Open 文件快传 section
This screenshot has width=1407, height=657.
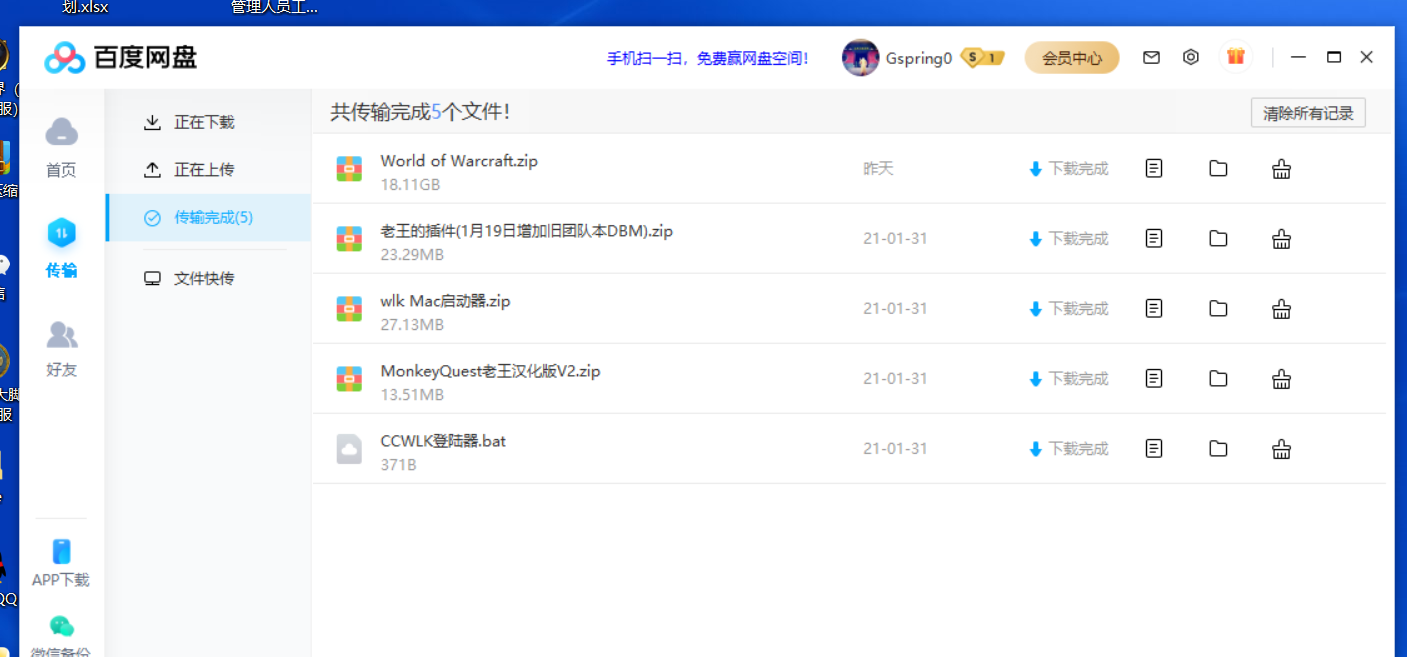point(203,278)
